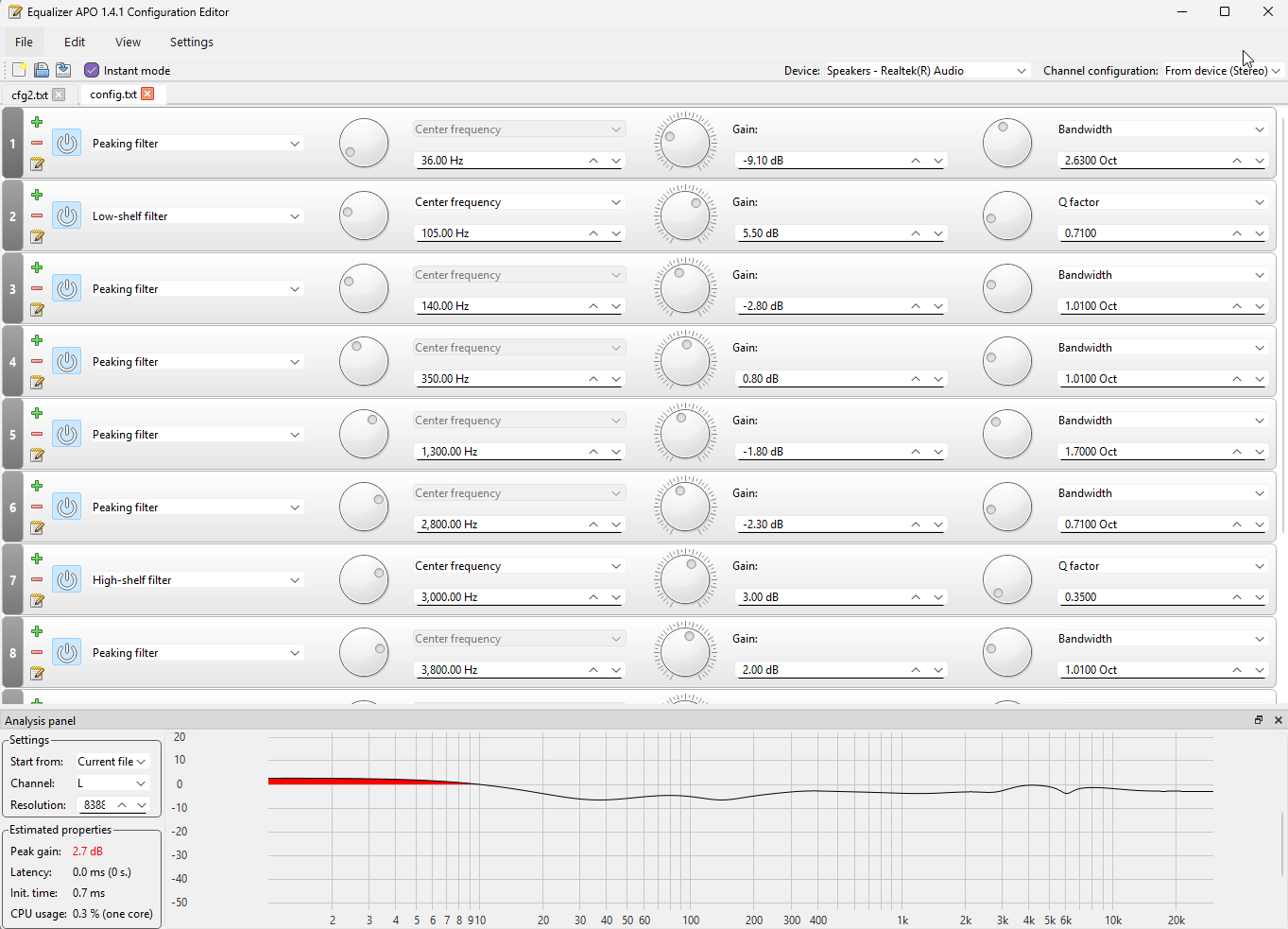Add a filter after filter 5
This screenshot has width=1288, height=929.
coord(37,413)
